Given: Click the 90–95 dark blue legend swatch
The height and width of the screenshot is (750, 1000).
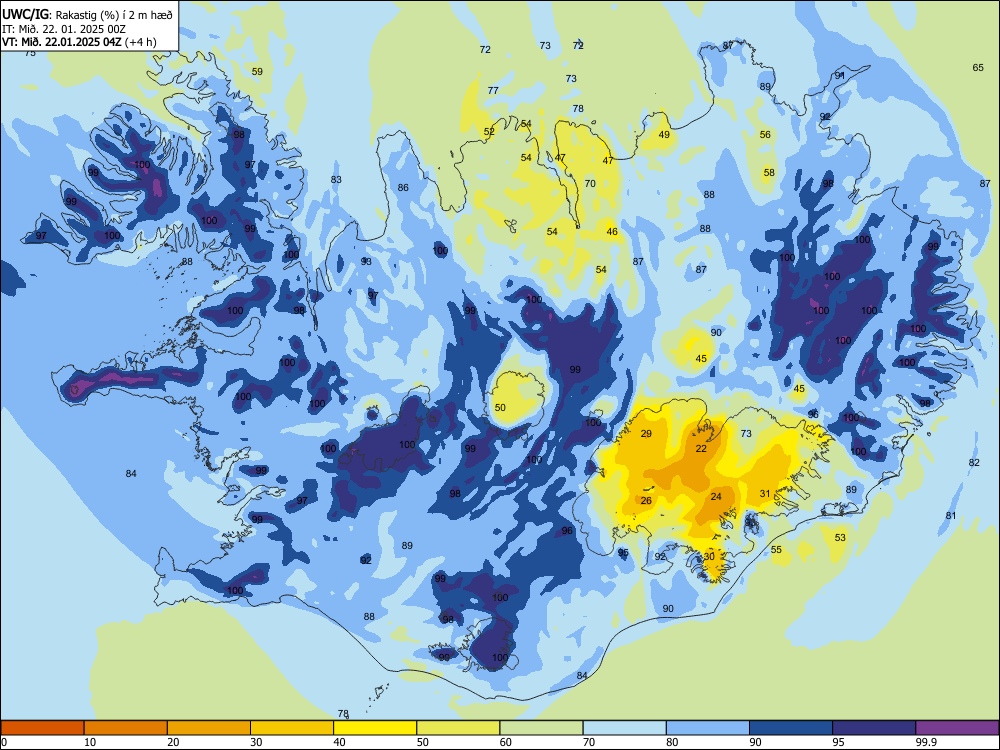Looking at the screenshot, I should 791,728.
